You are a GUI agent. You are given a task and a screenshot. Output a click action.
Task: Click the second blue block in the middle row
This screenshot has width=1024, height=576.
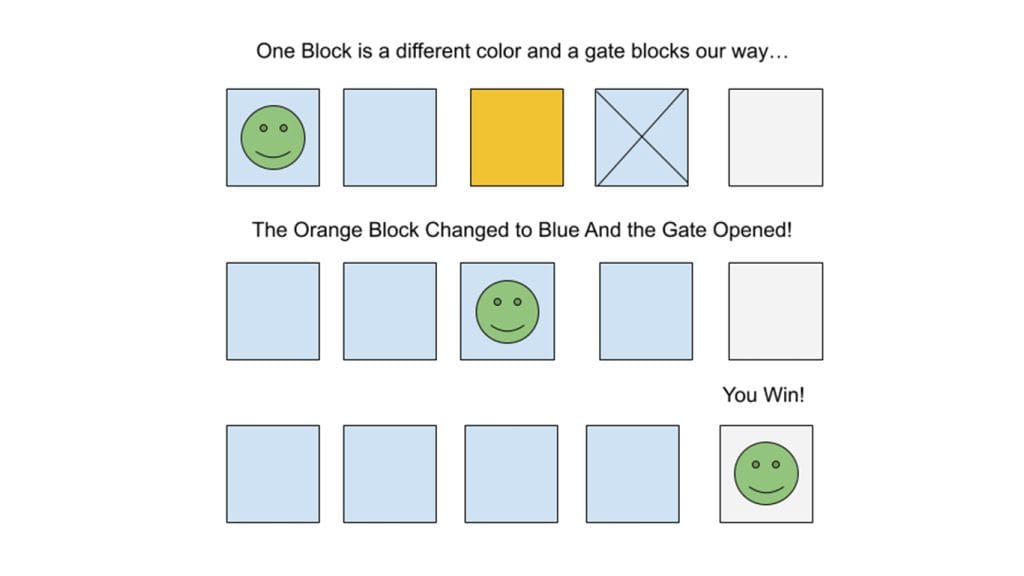[x=390, y=311]
